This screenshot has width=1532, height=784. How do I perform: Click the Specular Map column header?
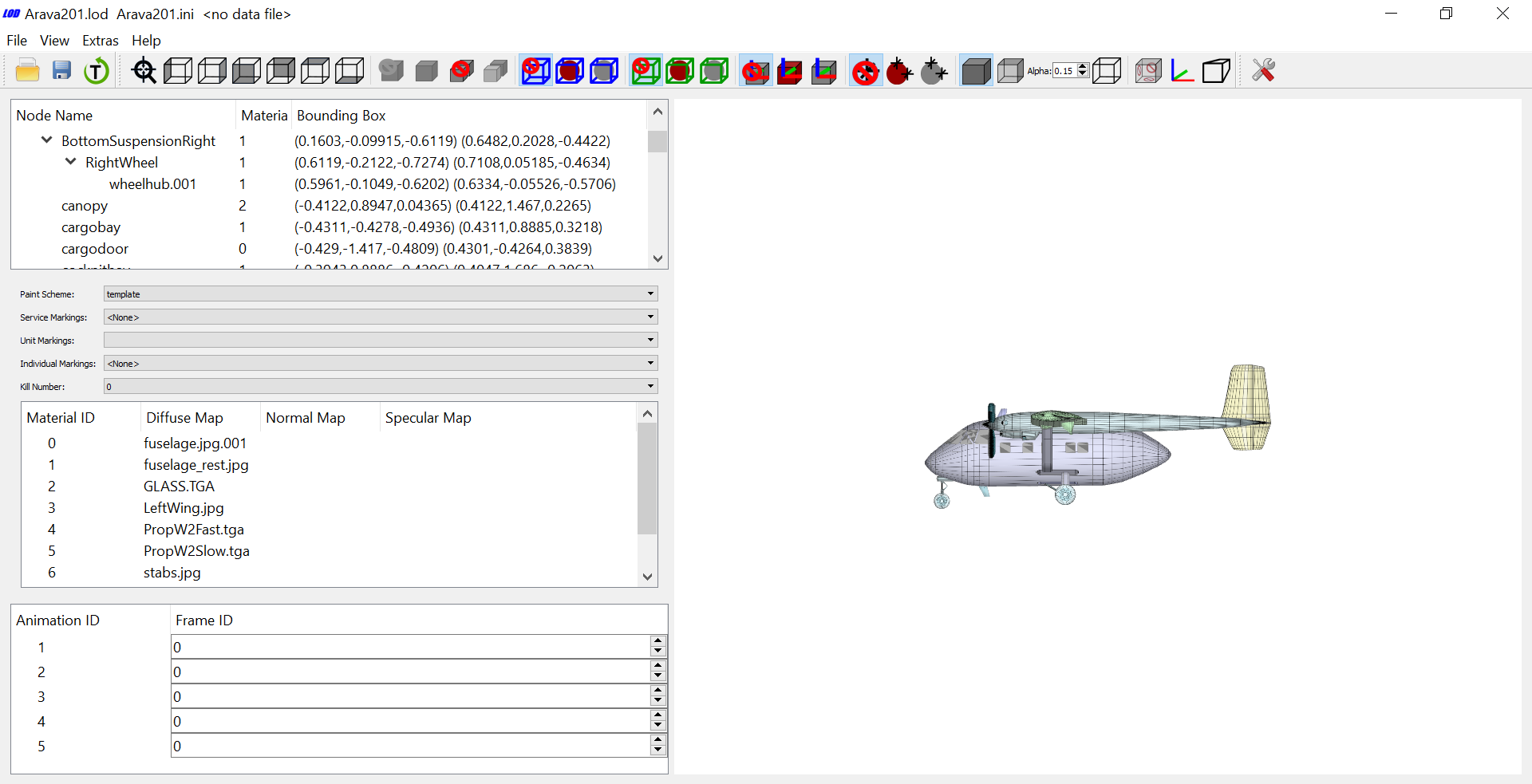[508, 418]
